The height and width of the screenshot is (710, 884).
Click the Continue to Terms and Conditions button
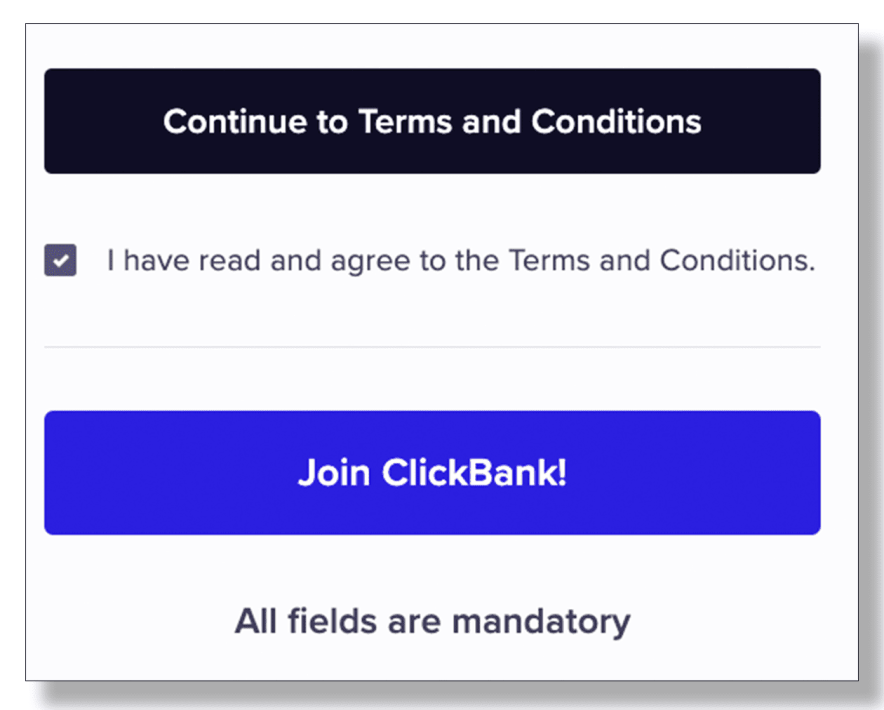[x=432, y=121]
